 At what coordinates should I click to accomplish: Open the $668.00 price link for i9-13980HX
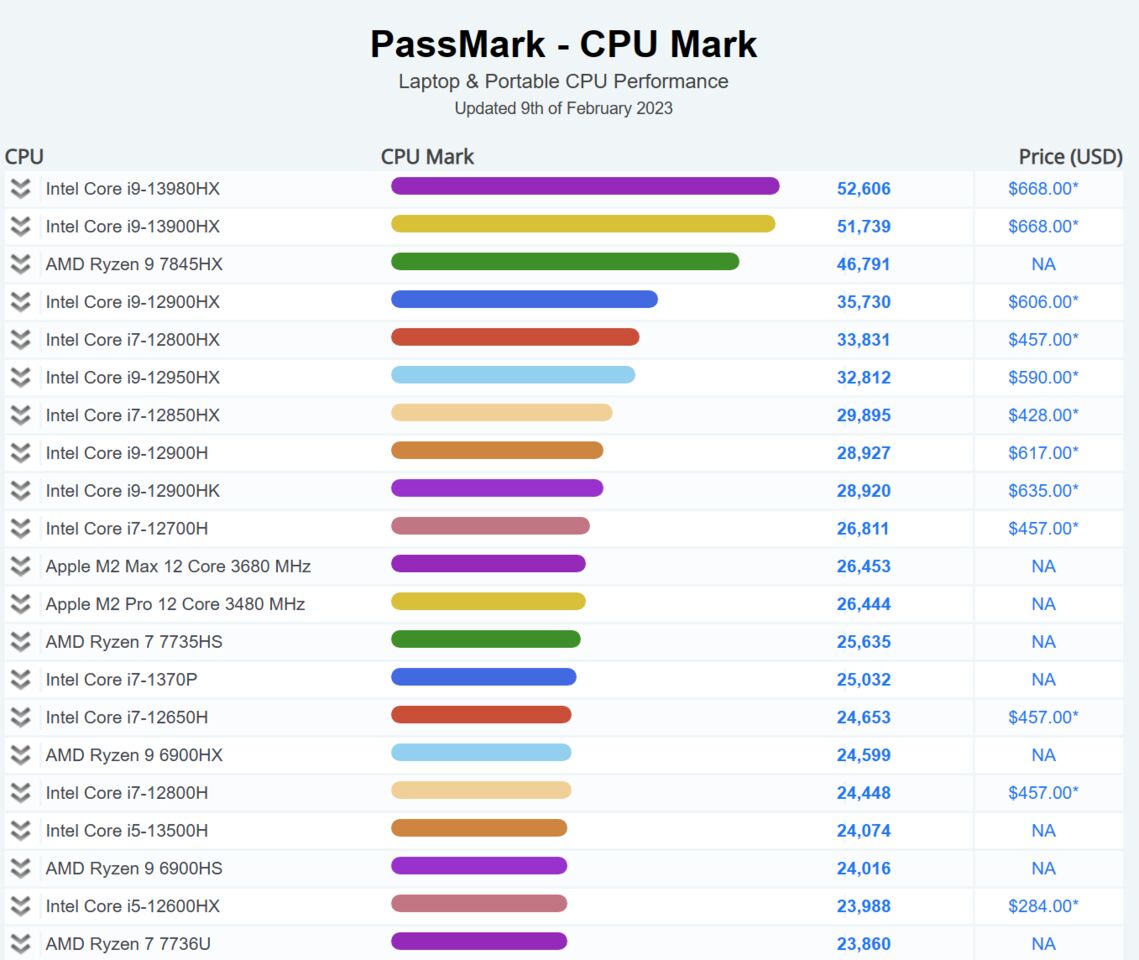click(x=1043, y=186)
